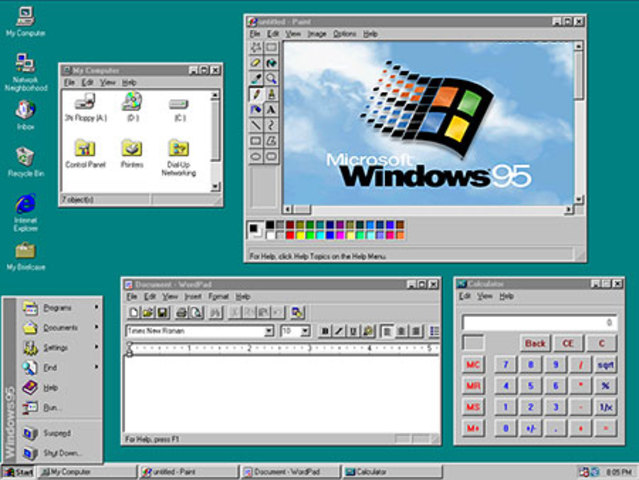Open the Insert menu in WordPad
The image size is (639, 480).
[x=193, y=297]
